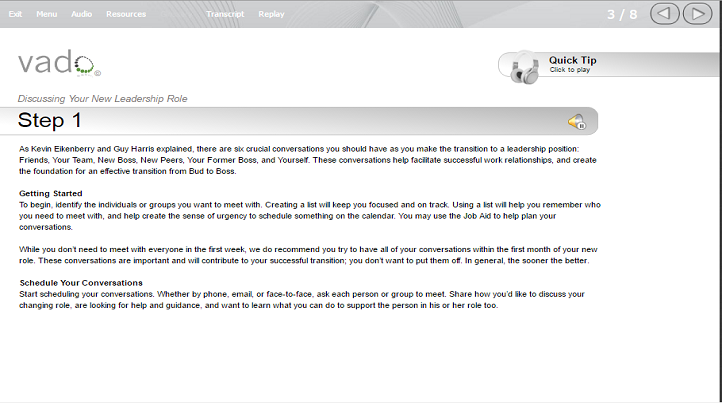Click the Exit option in top bar

click(x=15, y=14)
